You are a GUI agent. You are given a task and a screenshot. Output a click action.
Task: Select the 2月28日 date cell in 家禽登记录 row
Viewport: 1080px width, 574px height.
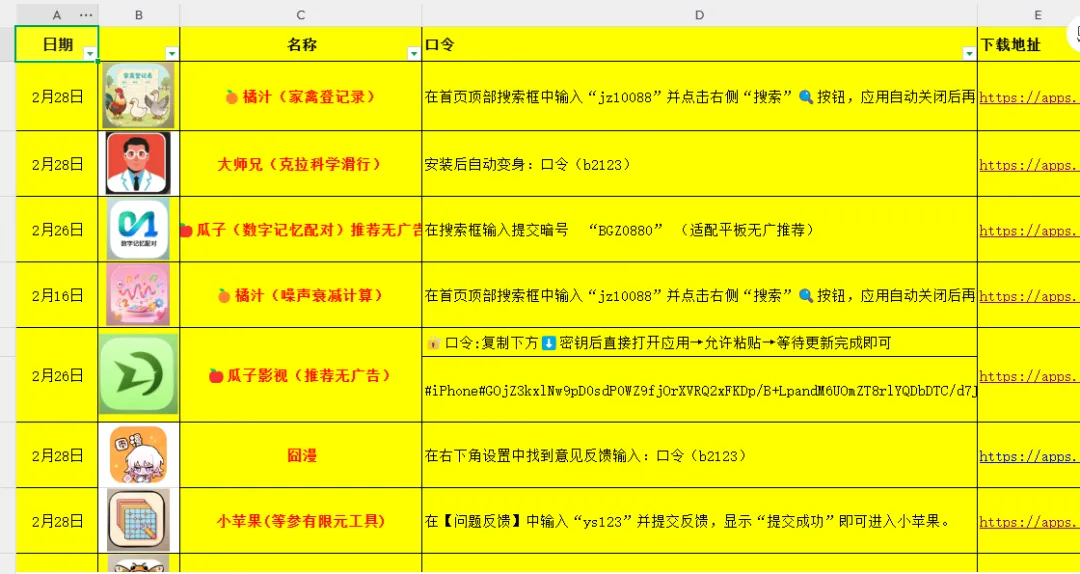click(56, 96)
